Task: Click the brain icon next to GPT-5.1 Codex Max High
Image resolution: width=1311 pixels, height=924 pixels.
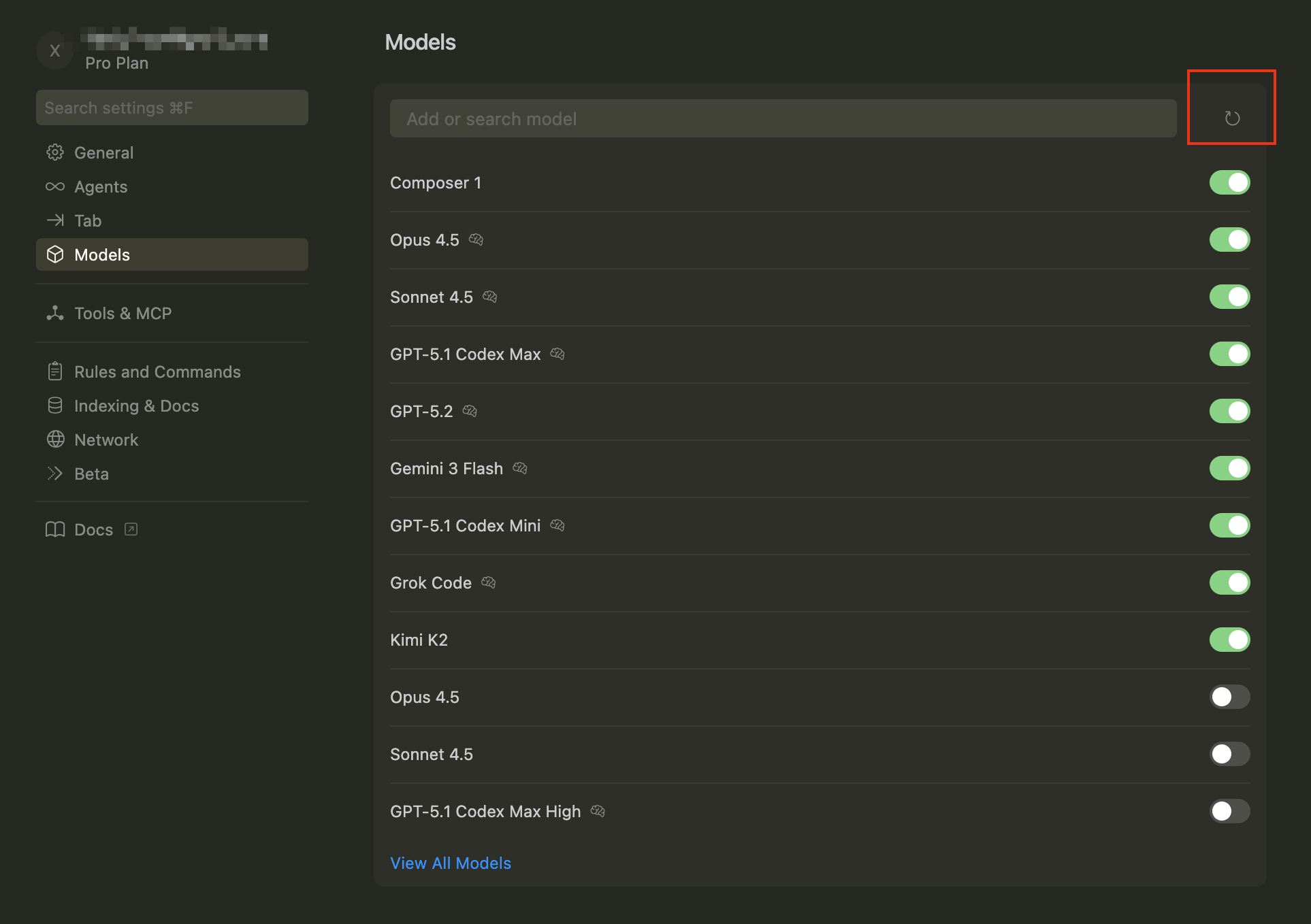Action: coord(598,811)
